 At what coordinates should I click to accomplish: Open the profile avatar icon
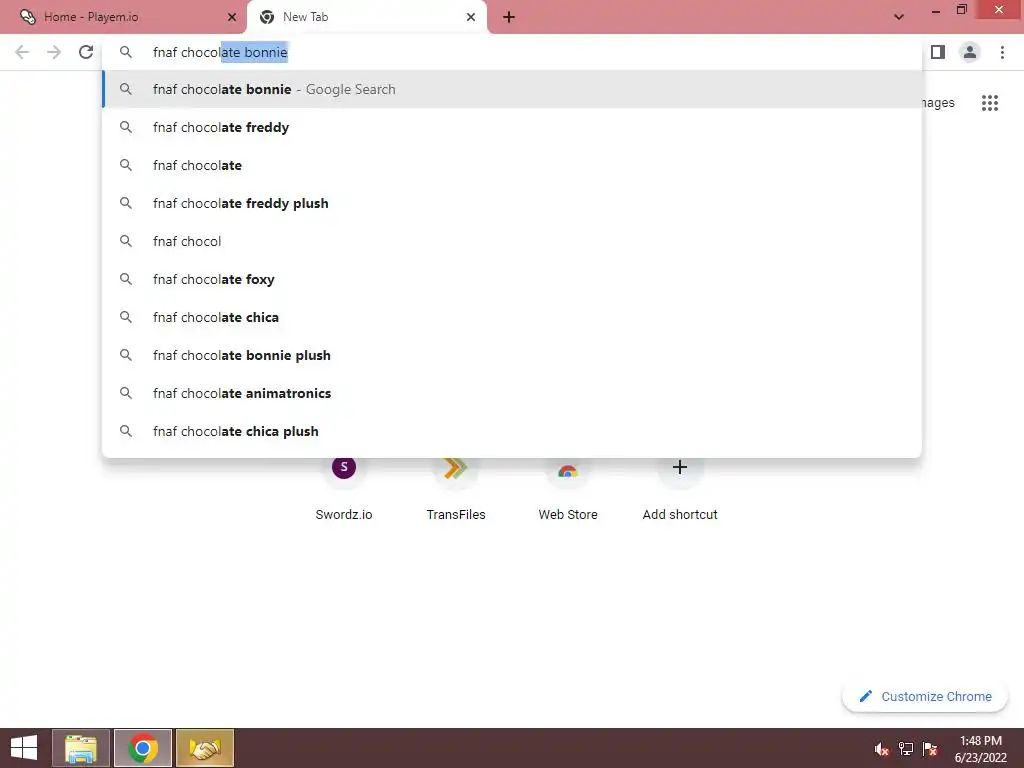[970, 52]
